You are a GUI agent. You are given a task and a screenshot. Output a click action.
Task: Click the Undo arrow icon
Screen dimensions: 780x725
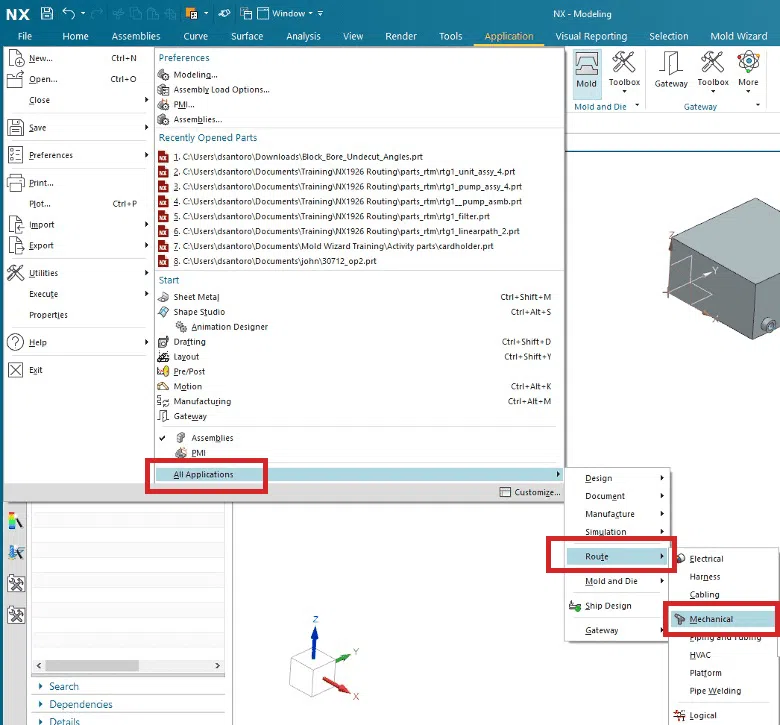coord(69,13)
